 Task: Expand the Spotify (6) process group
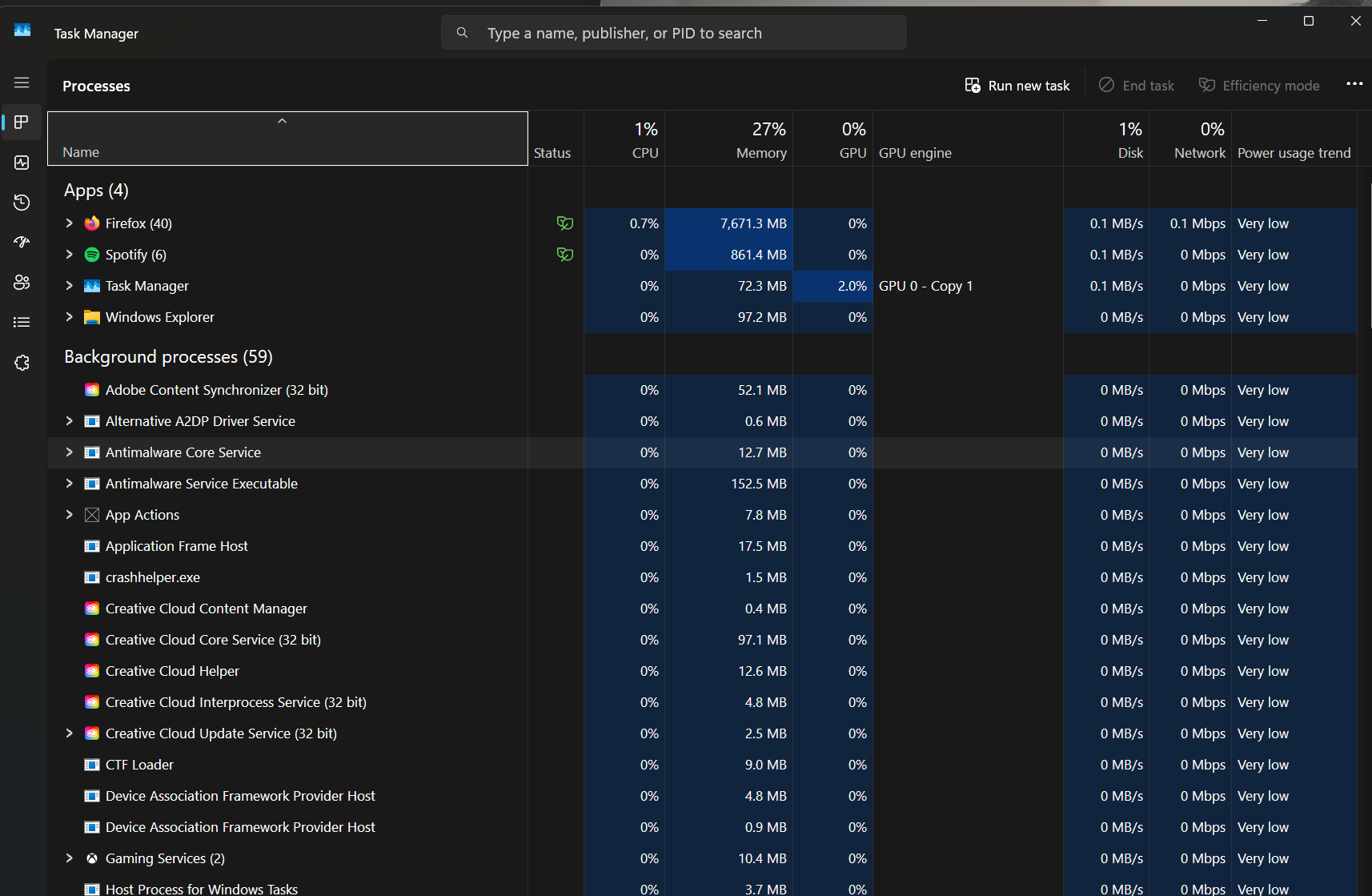pos(69,255)
